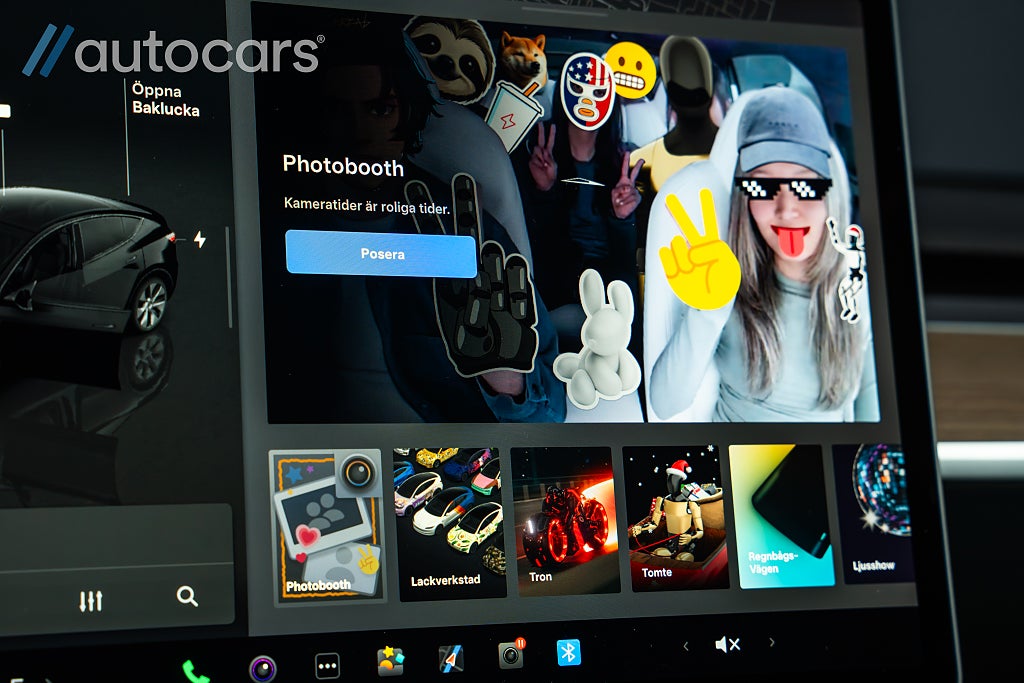Decrease volume with left chevron

[685, 647]
